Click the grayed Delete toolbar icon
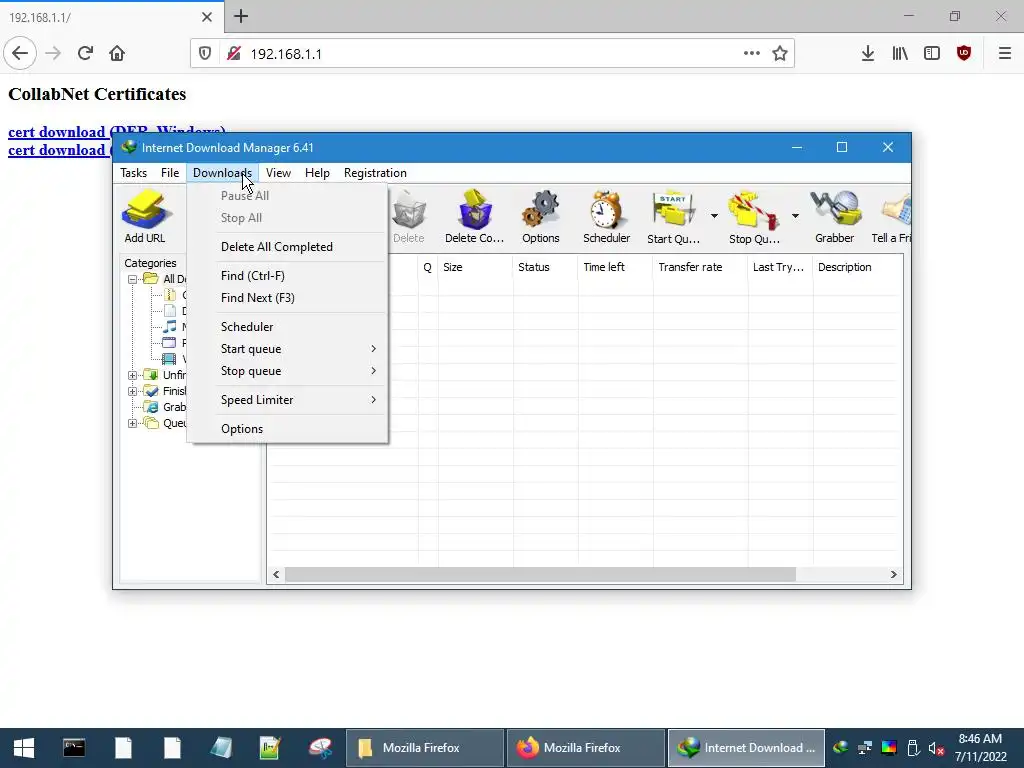This screenshot has height=768, width=1024. coord(409,217)
